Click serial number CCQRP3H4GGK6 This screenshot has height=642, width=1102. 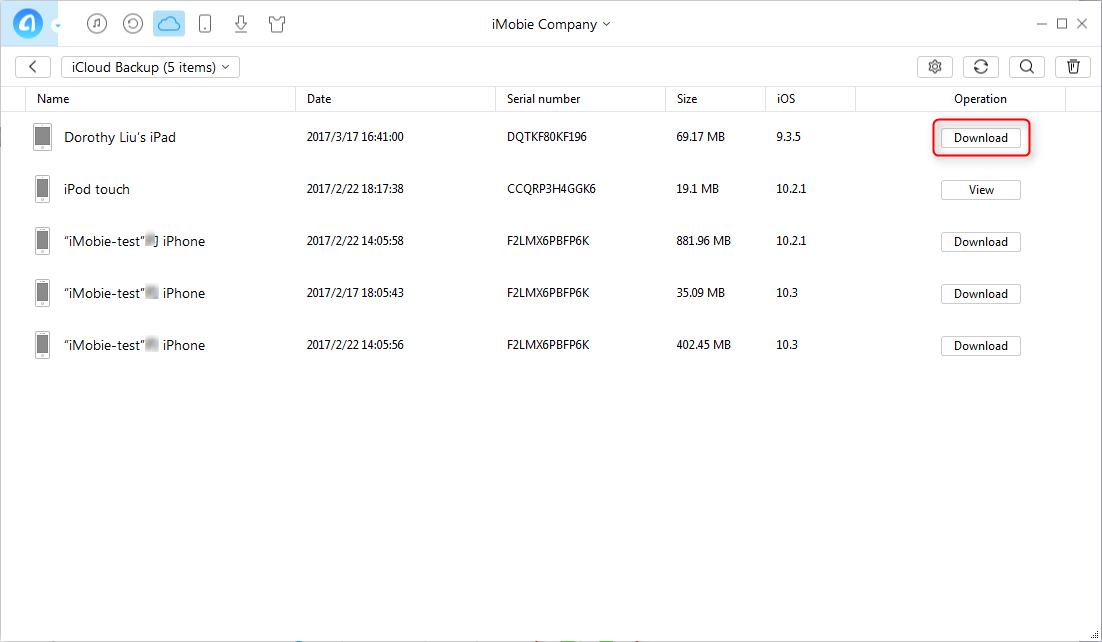(551, 189)
